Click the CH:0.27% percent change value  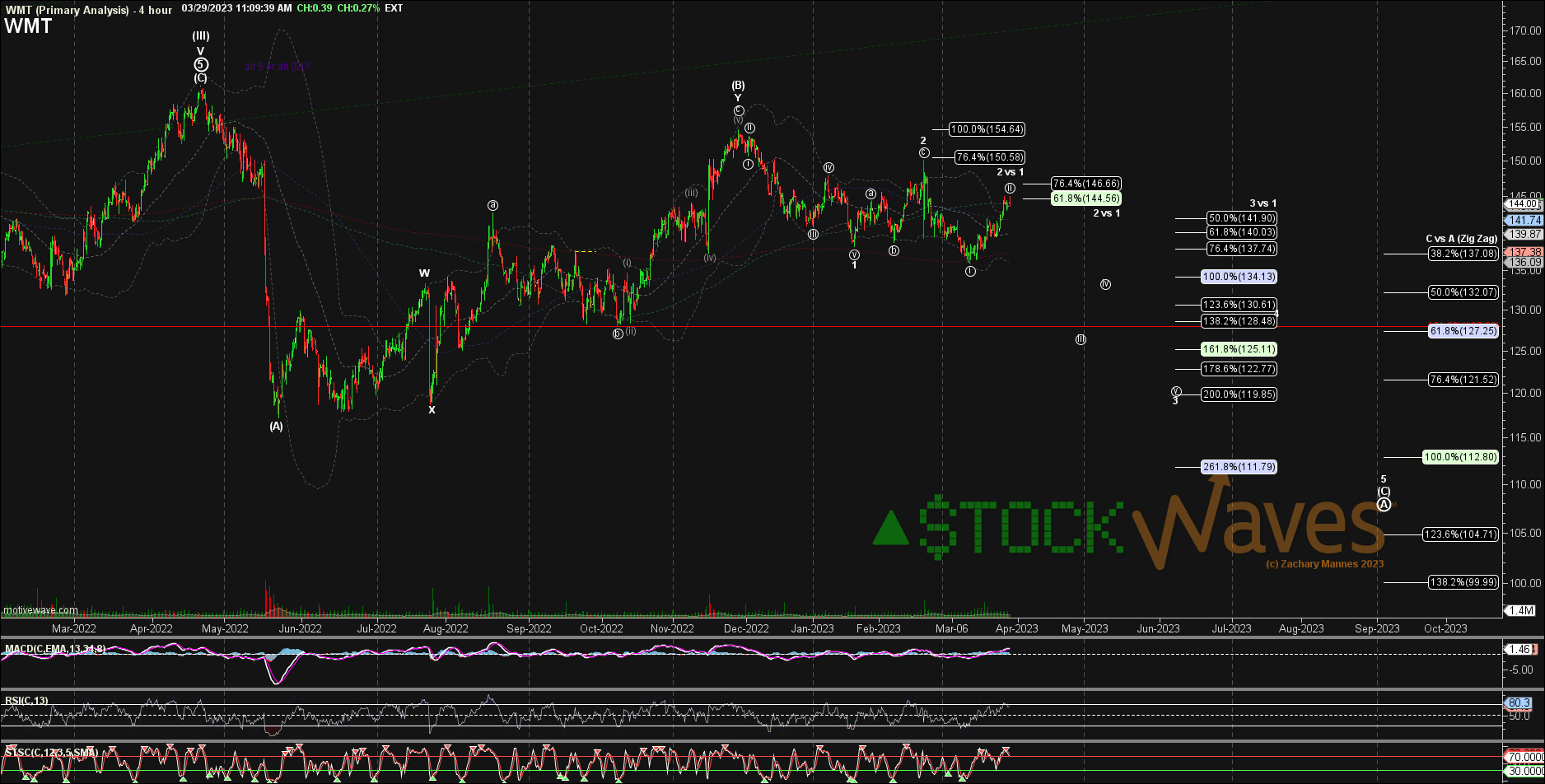click(359, 8)
